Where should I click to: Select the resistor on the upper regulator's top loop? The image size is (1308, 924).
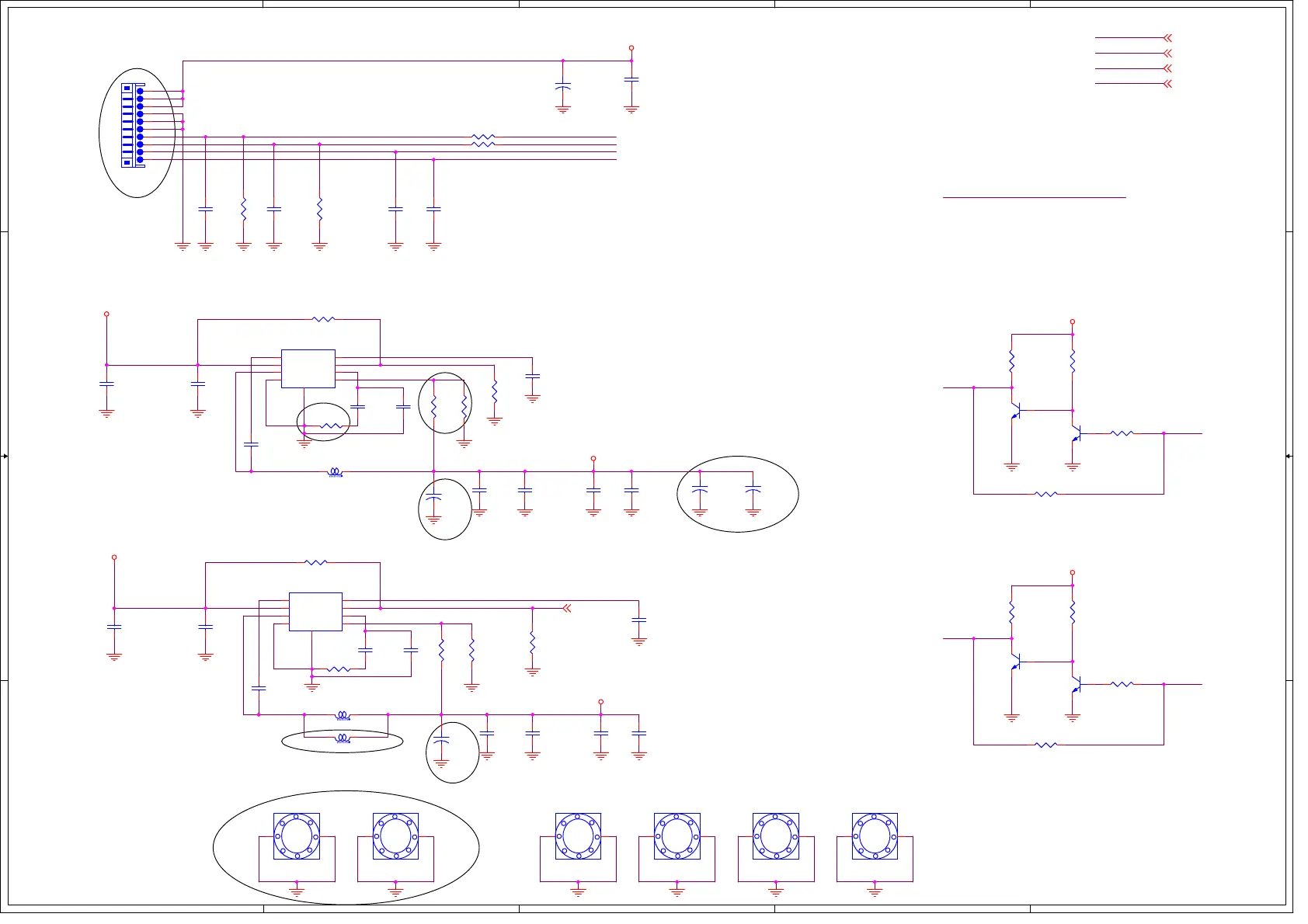pyautogui.click(x=323, y=319)
